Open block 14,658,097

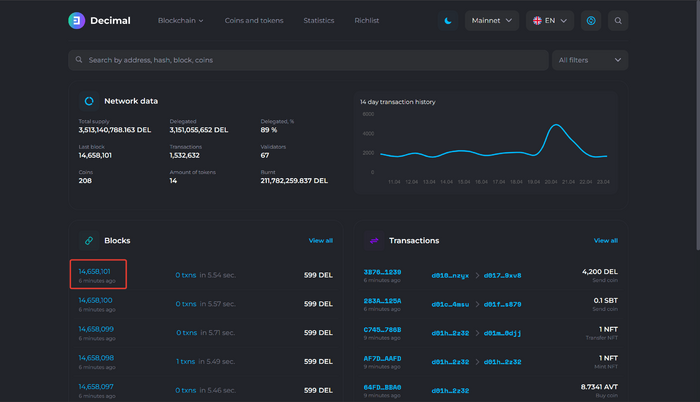pos(96,386)
